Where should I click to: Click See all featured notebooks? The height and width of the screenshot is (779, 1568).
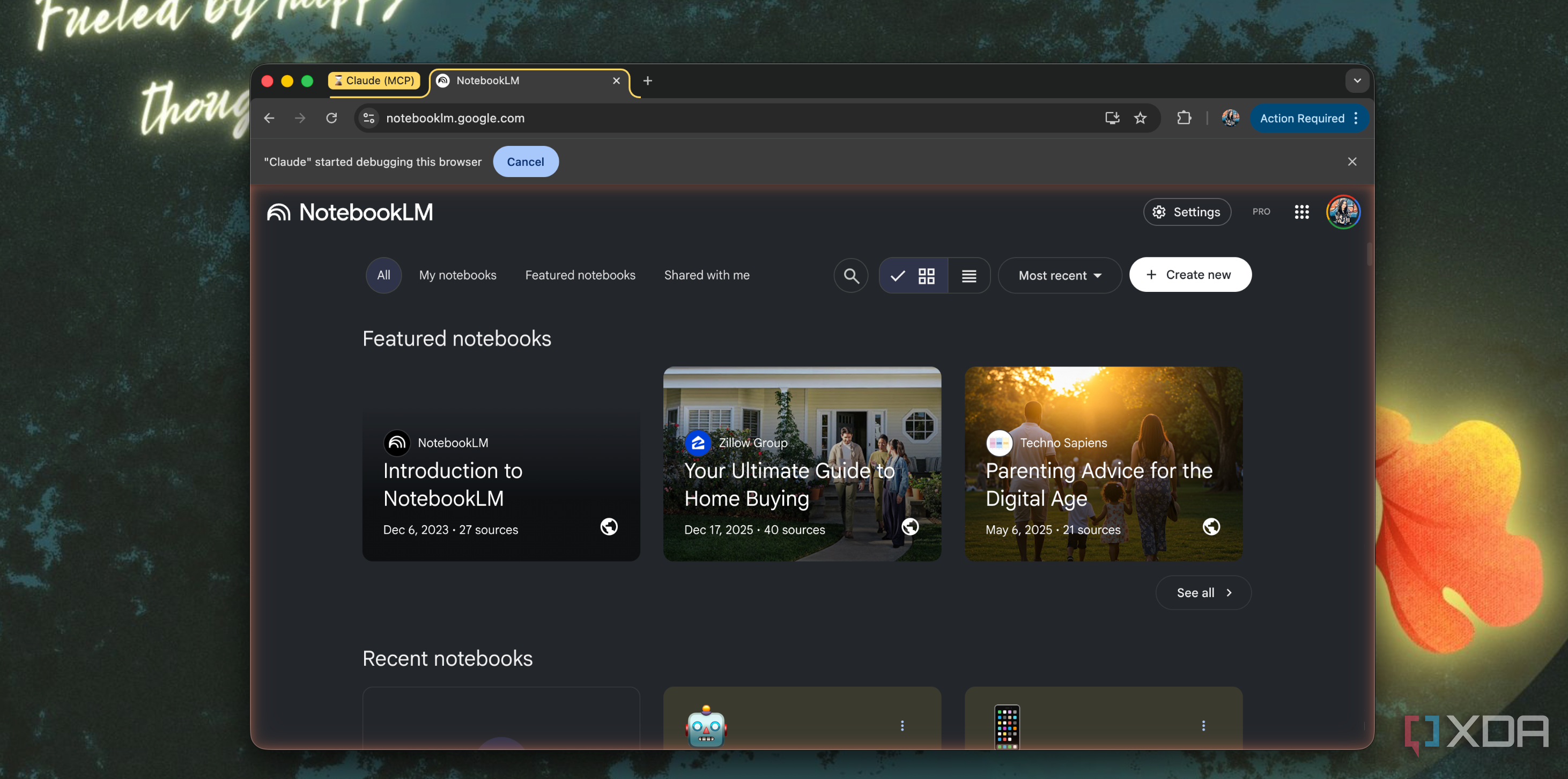(1203, 593)
